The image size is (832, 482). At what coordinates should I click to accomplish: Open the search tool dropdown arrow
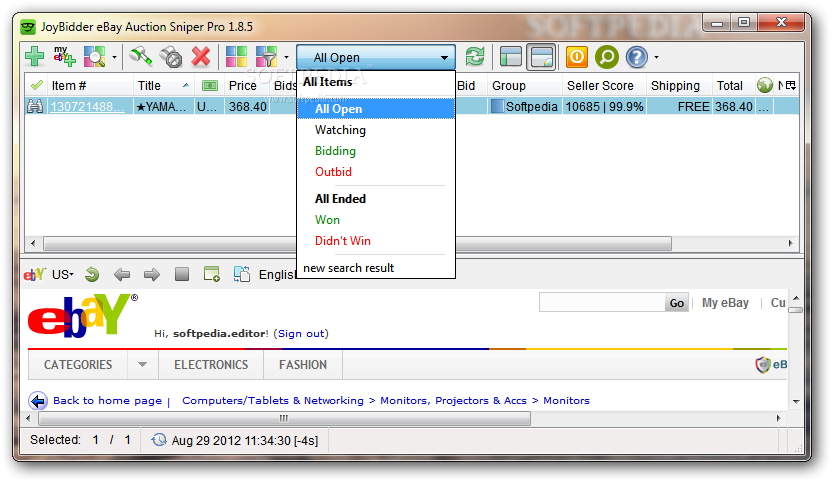[114, 57]
